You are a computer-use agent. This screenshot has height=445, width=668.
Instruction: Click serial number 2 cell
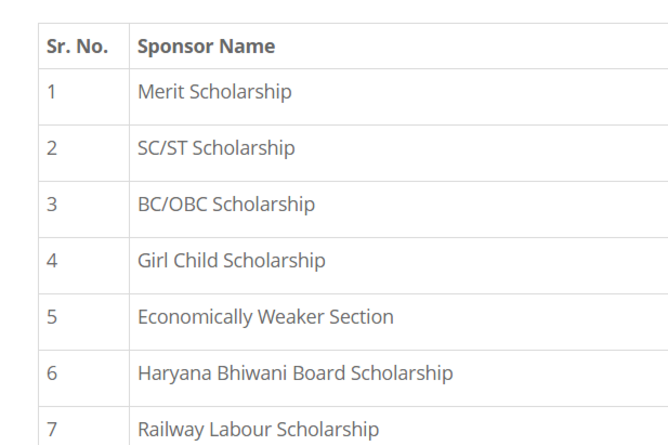[52, 148]
